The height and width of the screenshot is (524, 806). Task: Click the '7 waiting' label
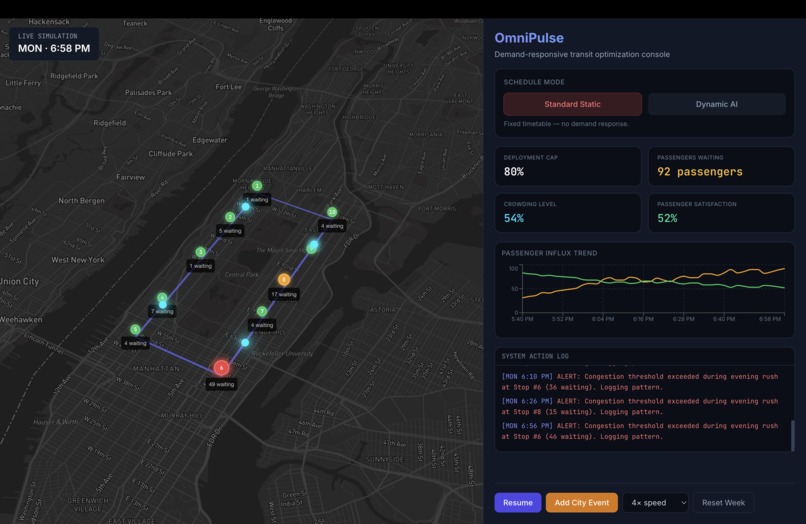162,312
